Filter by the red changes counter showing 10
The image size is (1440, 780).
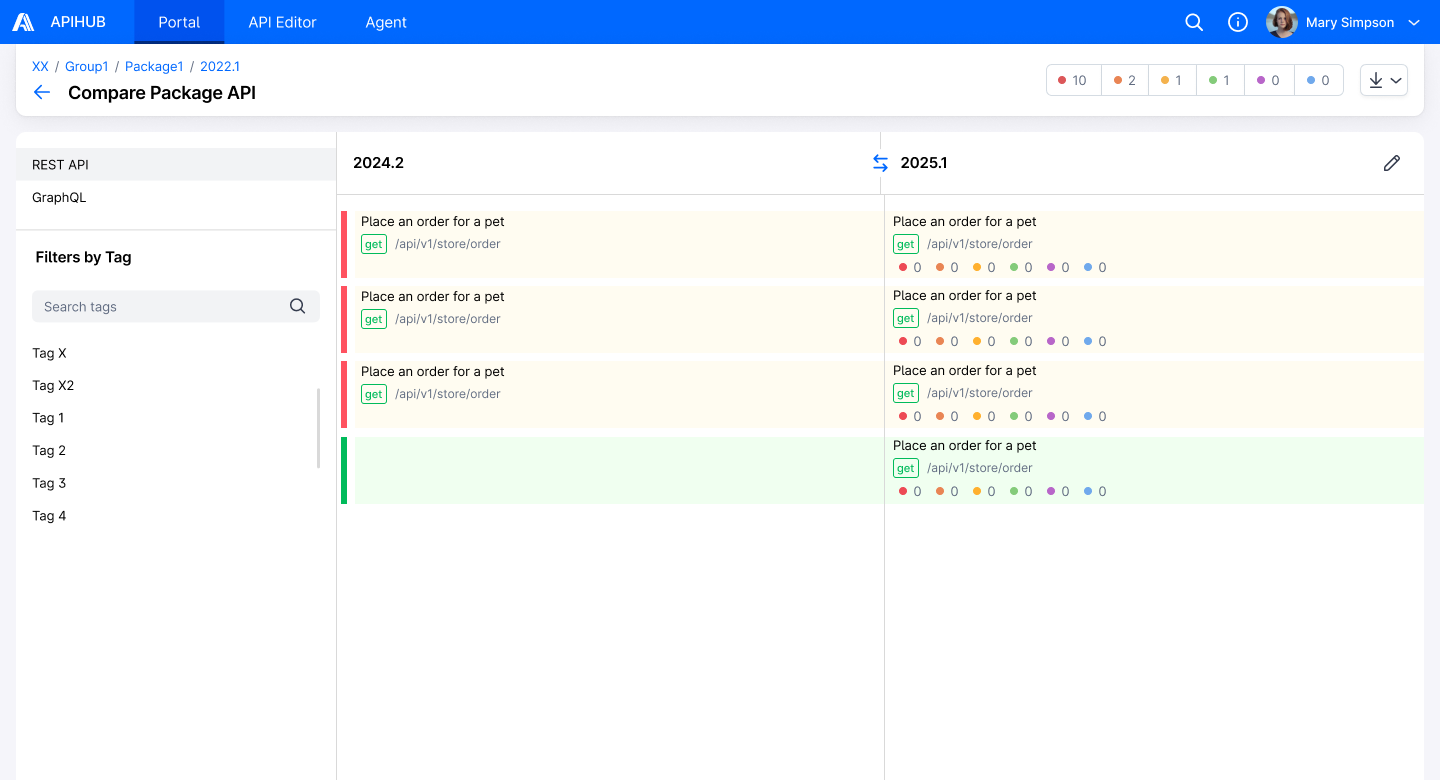tap(1073, 80)
